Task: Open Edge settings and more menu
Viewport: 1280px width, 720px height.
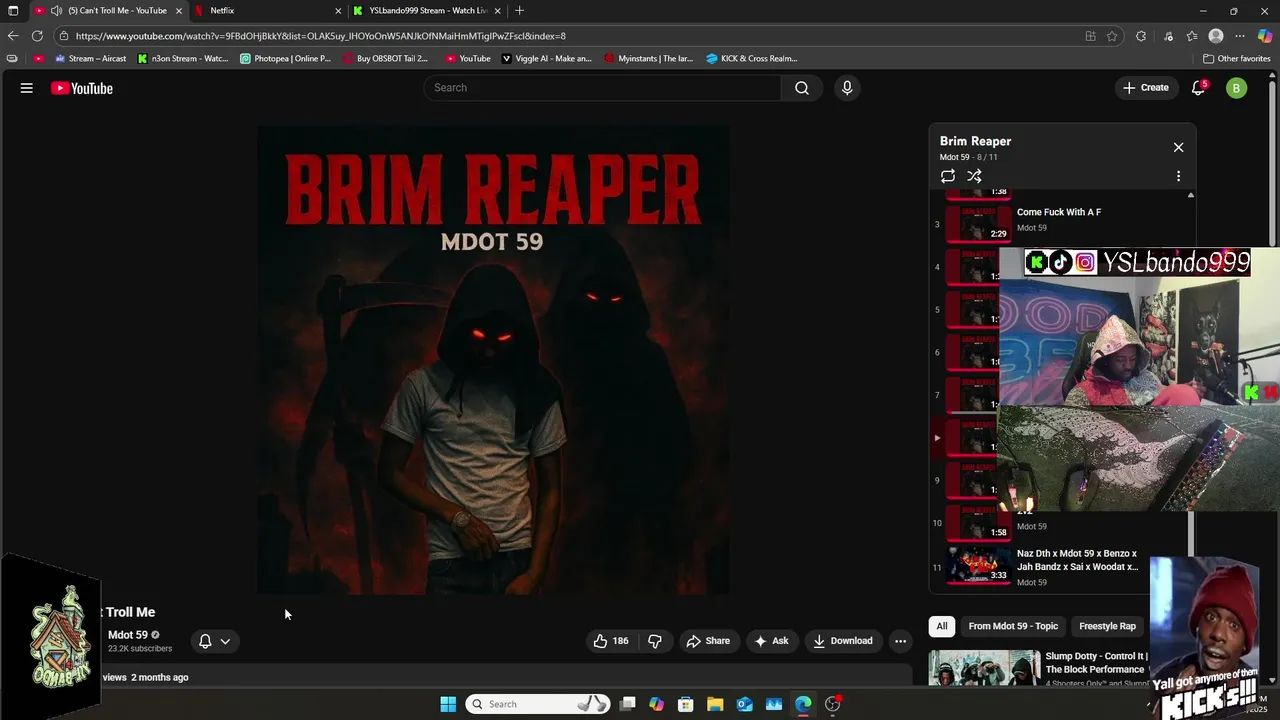Action: [1240, 36]
